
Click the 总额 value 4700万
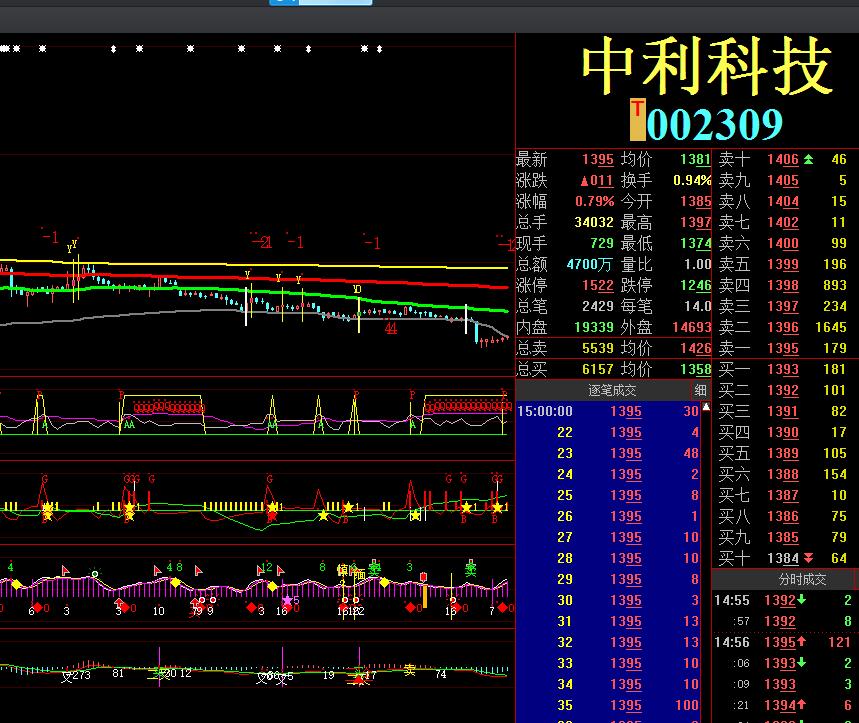click(589, 264)
